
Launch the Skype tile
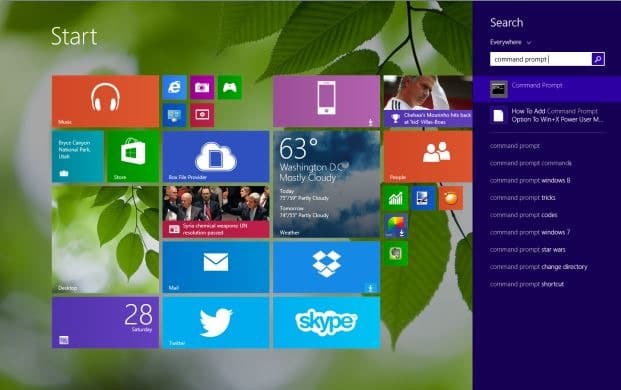pyautogui.click(x=326, y=323)
